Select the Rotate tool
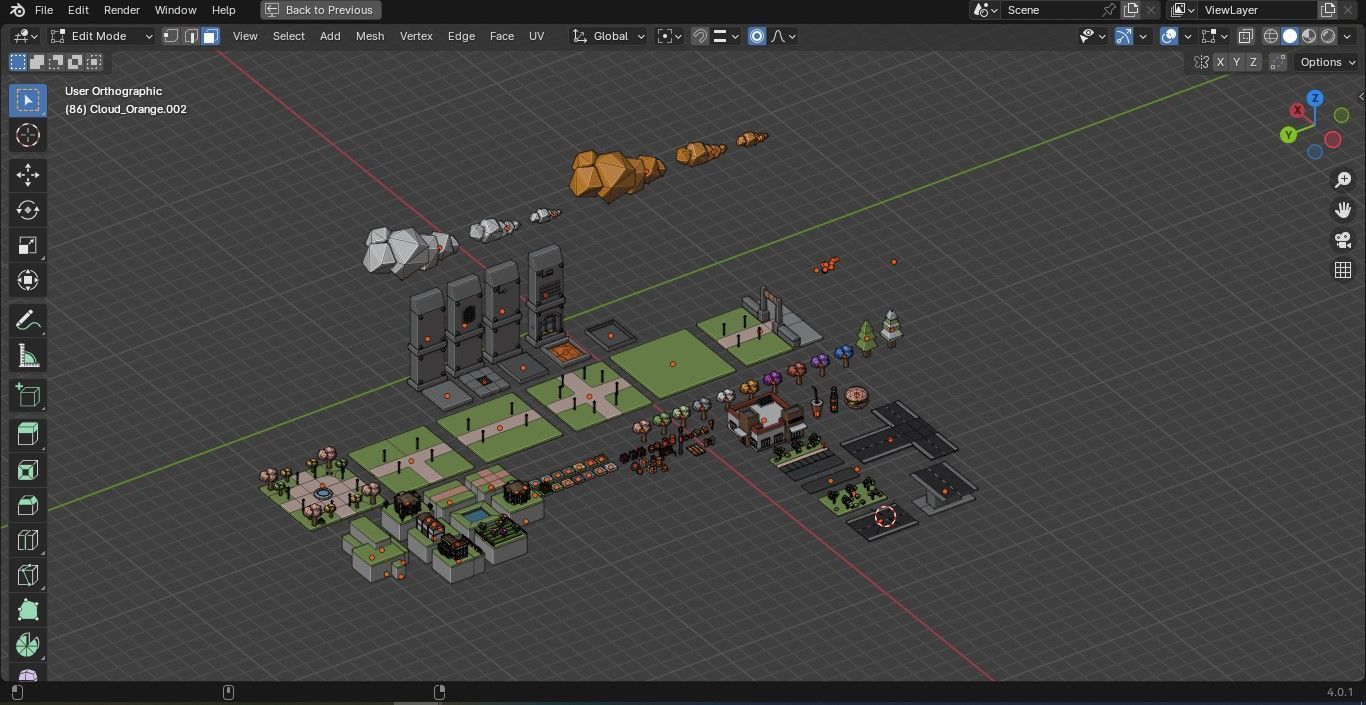Viewport: 1366px width, 705px height. tap(28, 210)
